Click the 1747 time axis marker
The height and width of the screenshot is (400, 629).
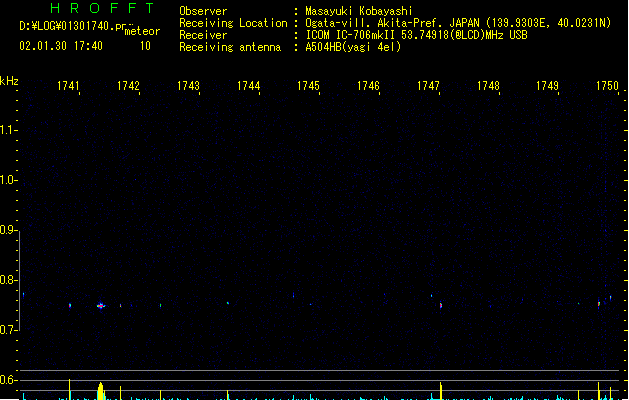pyautogui.click(x=428, y=86)
